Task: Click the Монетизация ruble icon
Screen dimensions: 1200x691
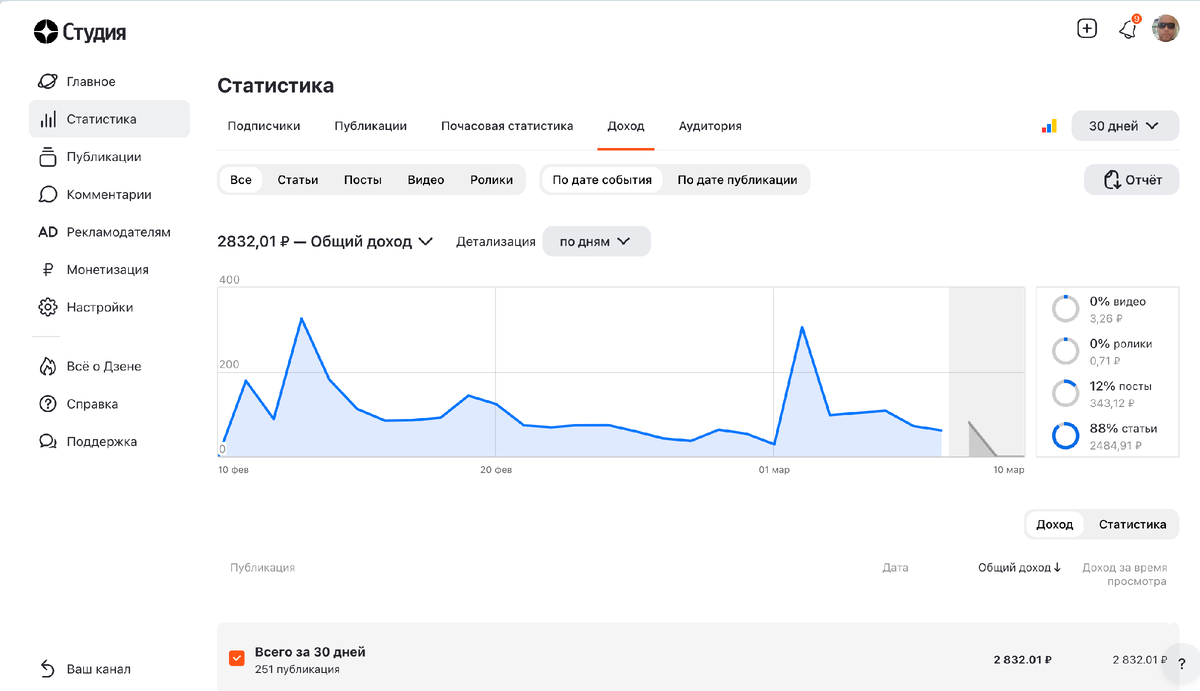Action: (x=47, y=270)
